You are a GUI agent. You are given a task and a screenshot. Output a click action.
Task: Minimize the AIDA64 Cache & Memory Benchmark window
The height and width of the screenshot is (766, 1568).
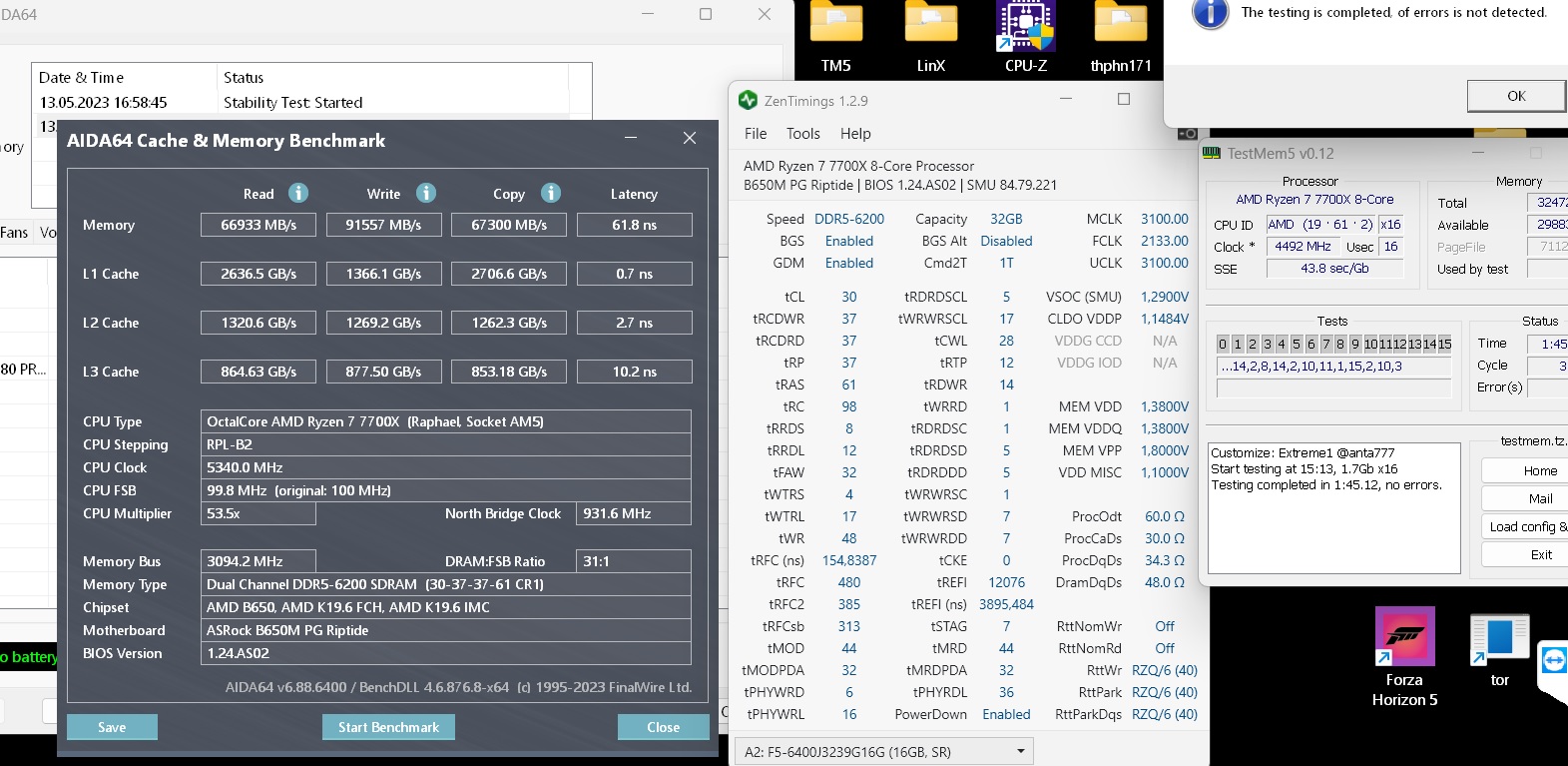[631, 138]
